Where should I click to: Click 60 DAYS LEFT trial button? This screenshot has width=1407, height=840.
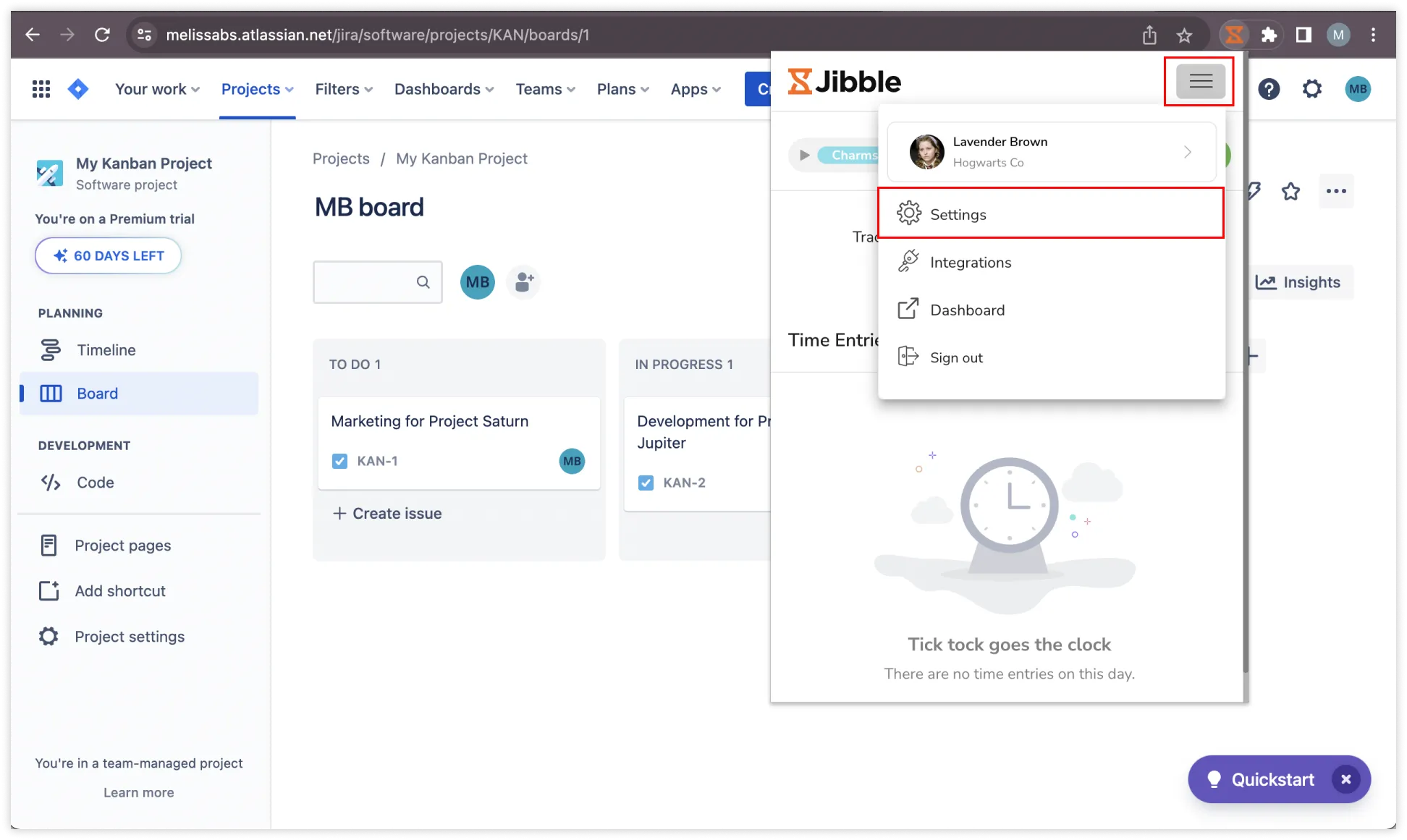coord(109,255)
